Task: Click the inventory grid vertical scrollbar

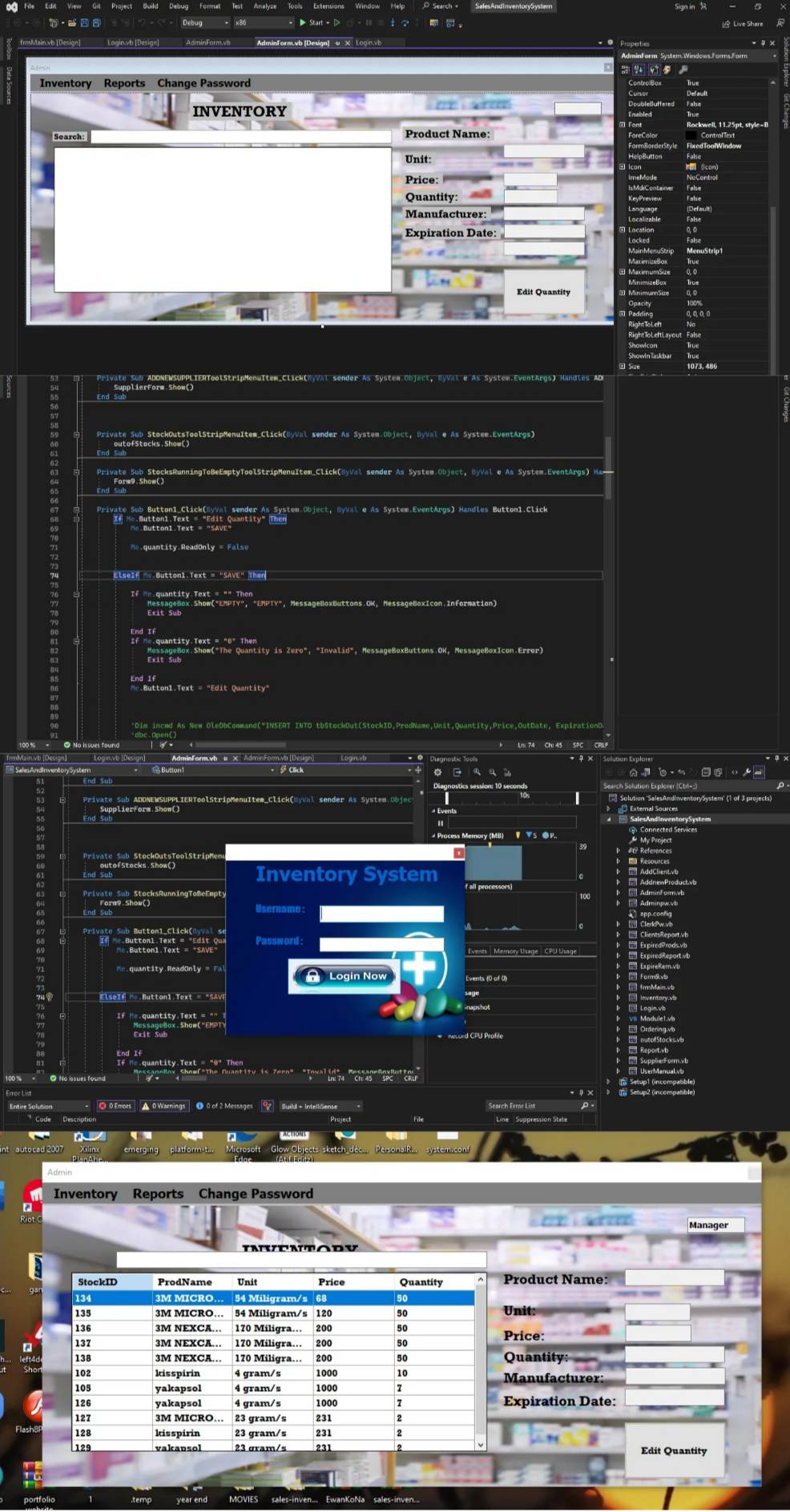Action: point(481,1361)
